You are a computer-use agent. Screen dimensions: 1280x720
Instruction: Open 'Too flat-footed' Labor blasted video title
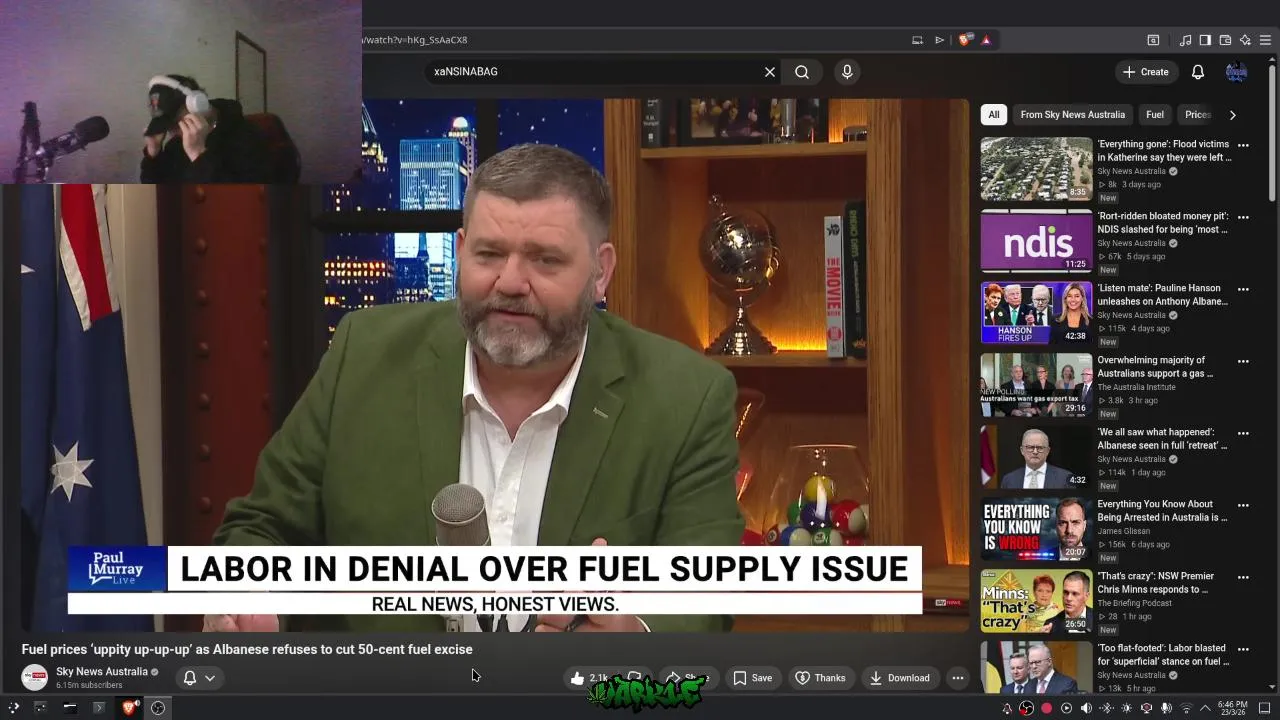pos(1163,655)
